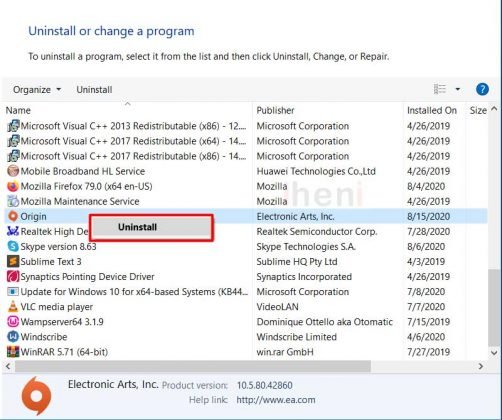Click product version 10.5.80.42860 text
Screen dimensions: 502x420
click(265, 385)
